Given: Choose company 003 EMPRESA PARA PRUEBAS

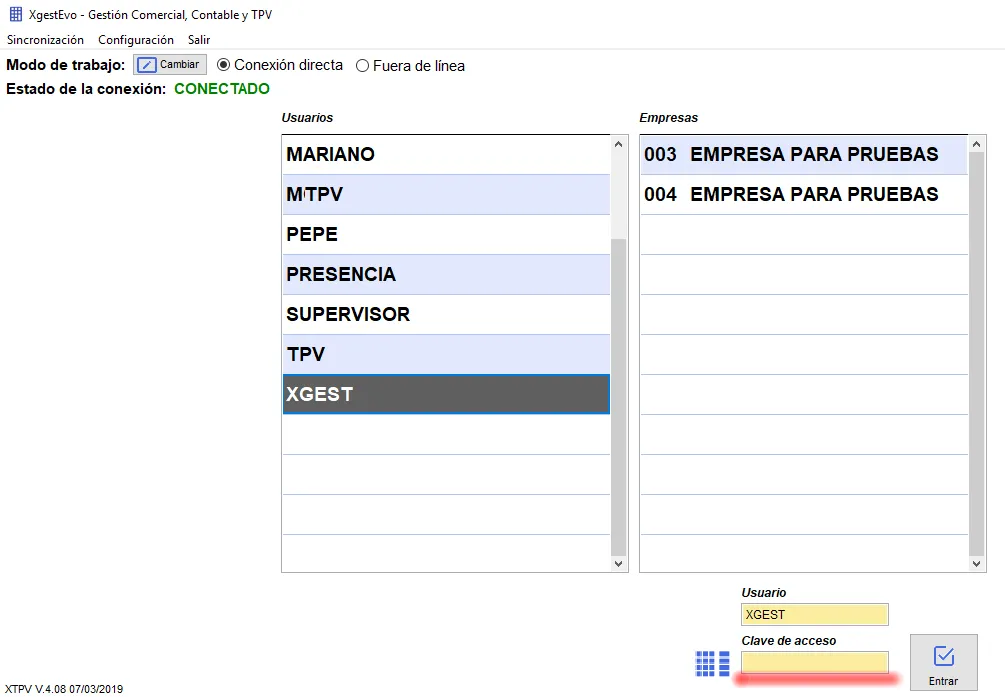Looking at the screenshot, I should (803, 155).
